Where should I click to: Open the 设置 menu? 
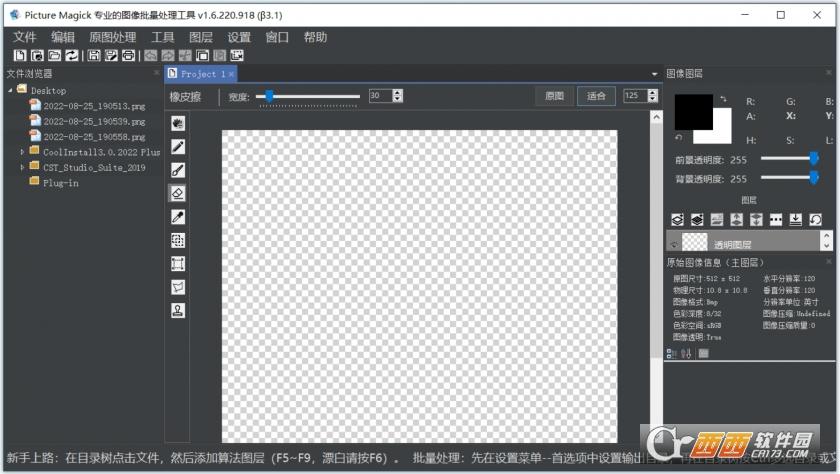tap(239, 37)
